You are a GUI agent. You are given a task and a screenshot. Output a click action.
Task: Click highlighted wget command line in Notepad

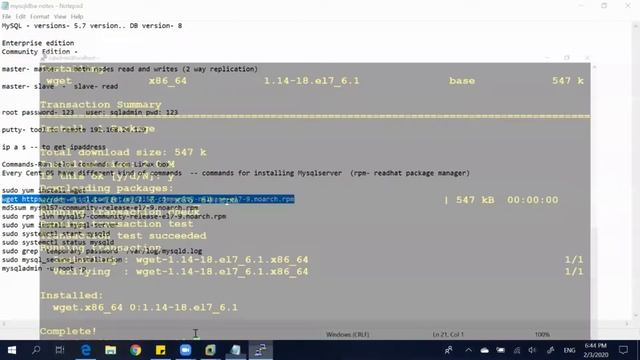click(x=148, y=199)
